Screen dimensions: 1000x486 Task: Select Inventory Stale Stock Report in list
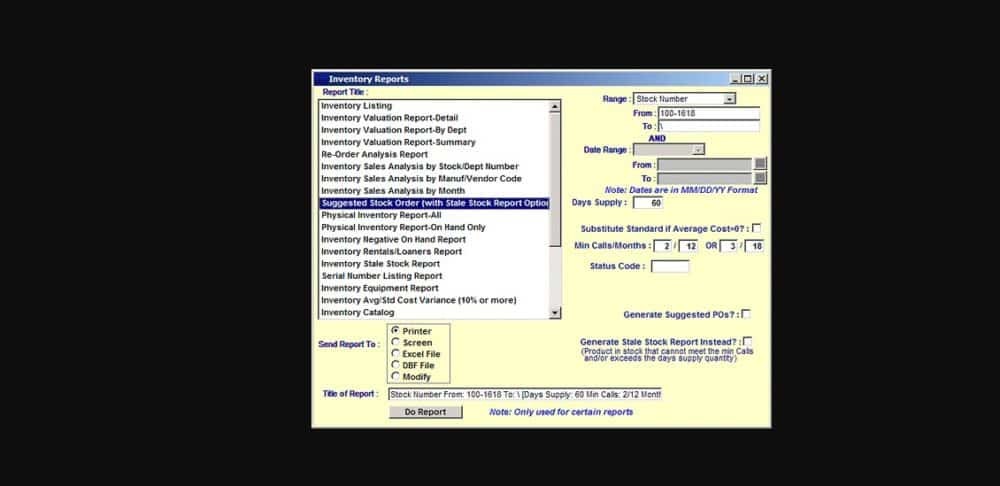380,264
